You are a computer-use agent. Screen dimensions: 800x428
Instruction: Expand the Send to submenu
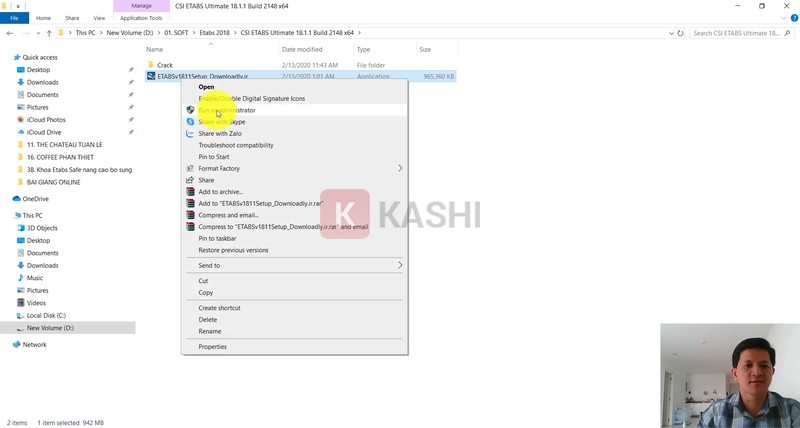click(x=400, y=265)
